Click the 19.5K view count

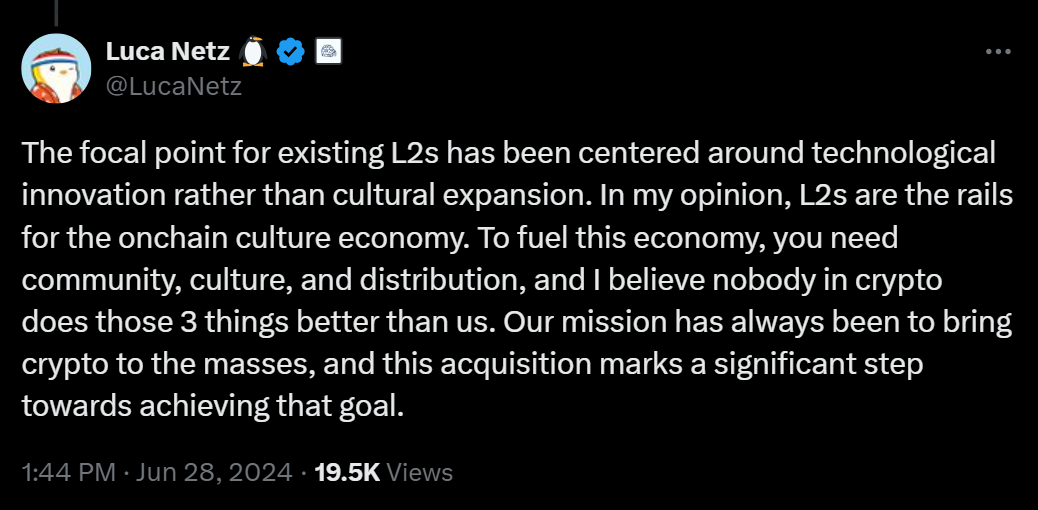click(347, 472)
